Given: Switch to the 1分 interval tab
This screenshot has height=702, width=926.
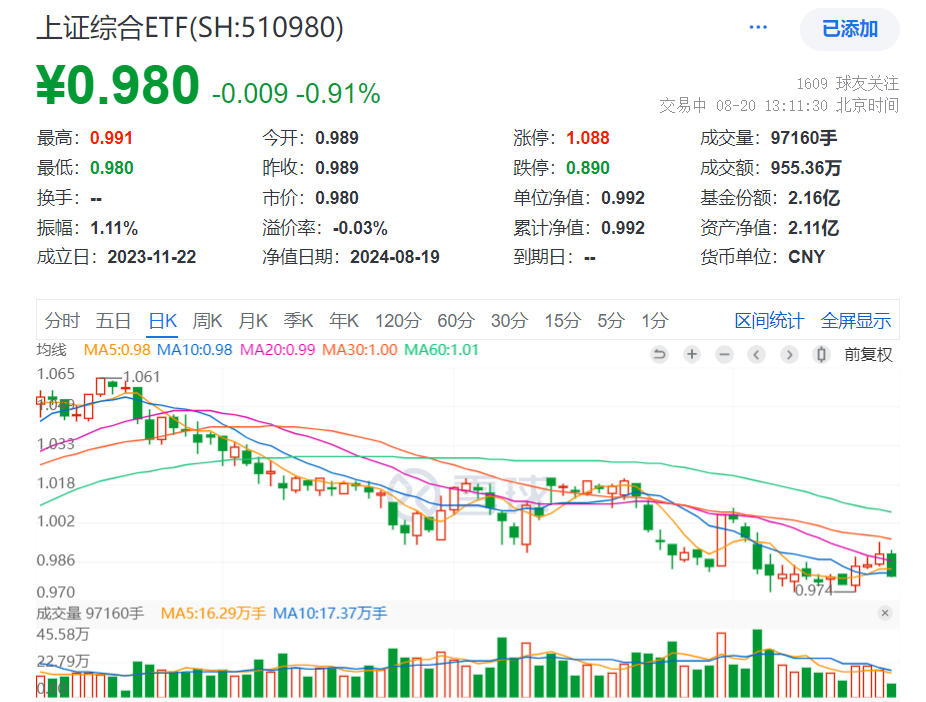Looking at the screenshot, I should tap(655, 321).
